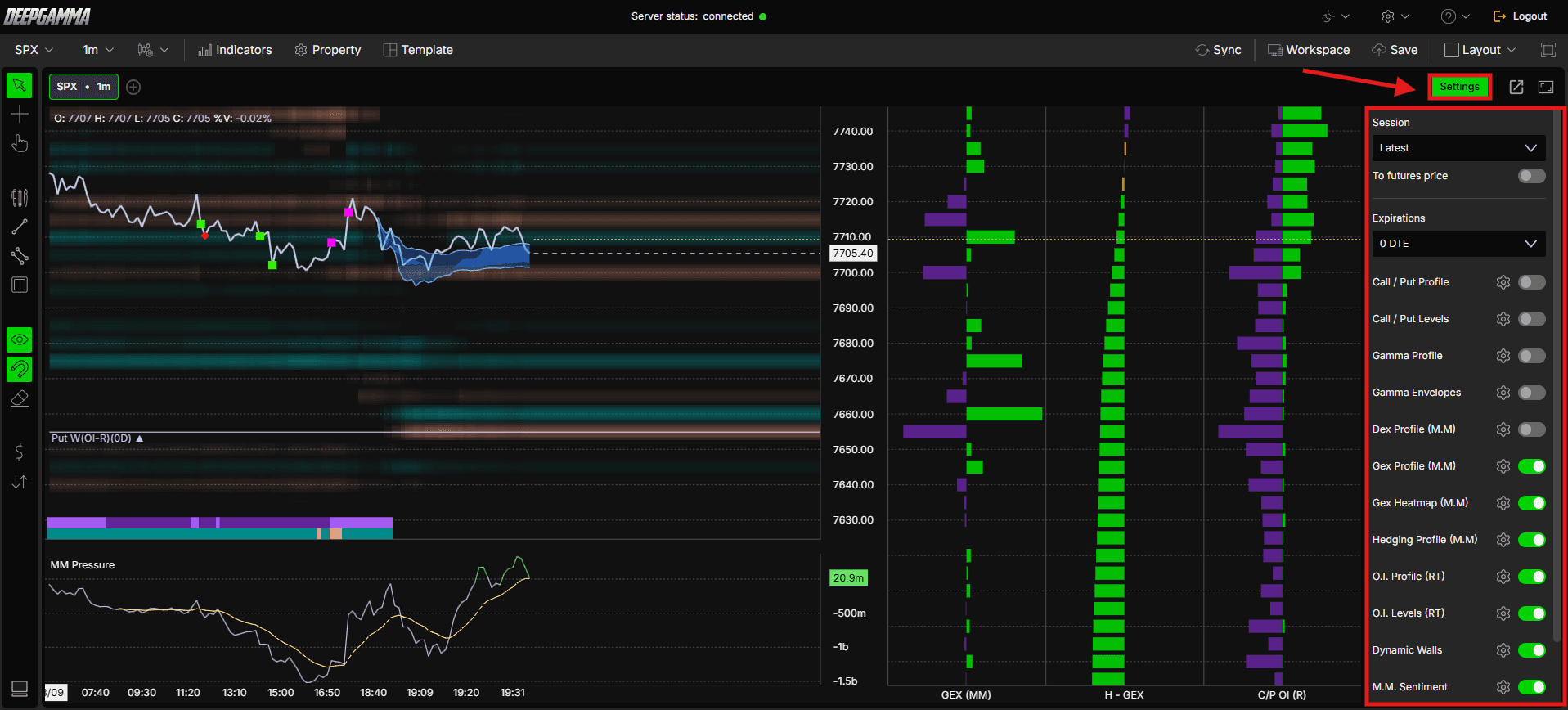Open the theme mode dropdown
1568x710 pixels.
(1335, 16)
